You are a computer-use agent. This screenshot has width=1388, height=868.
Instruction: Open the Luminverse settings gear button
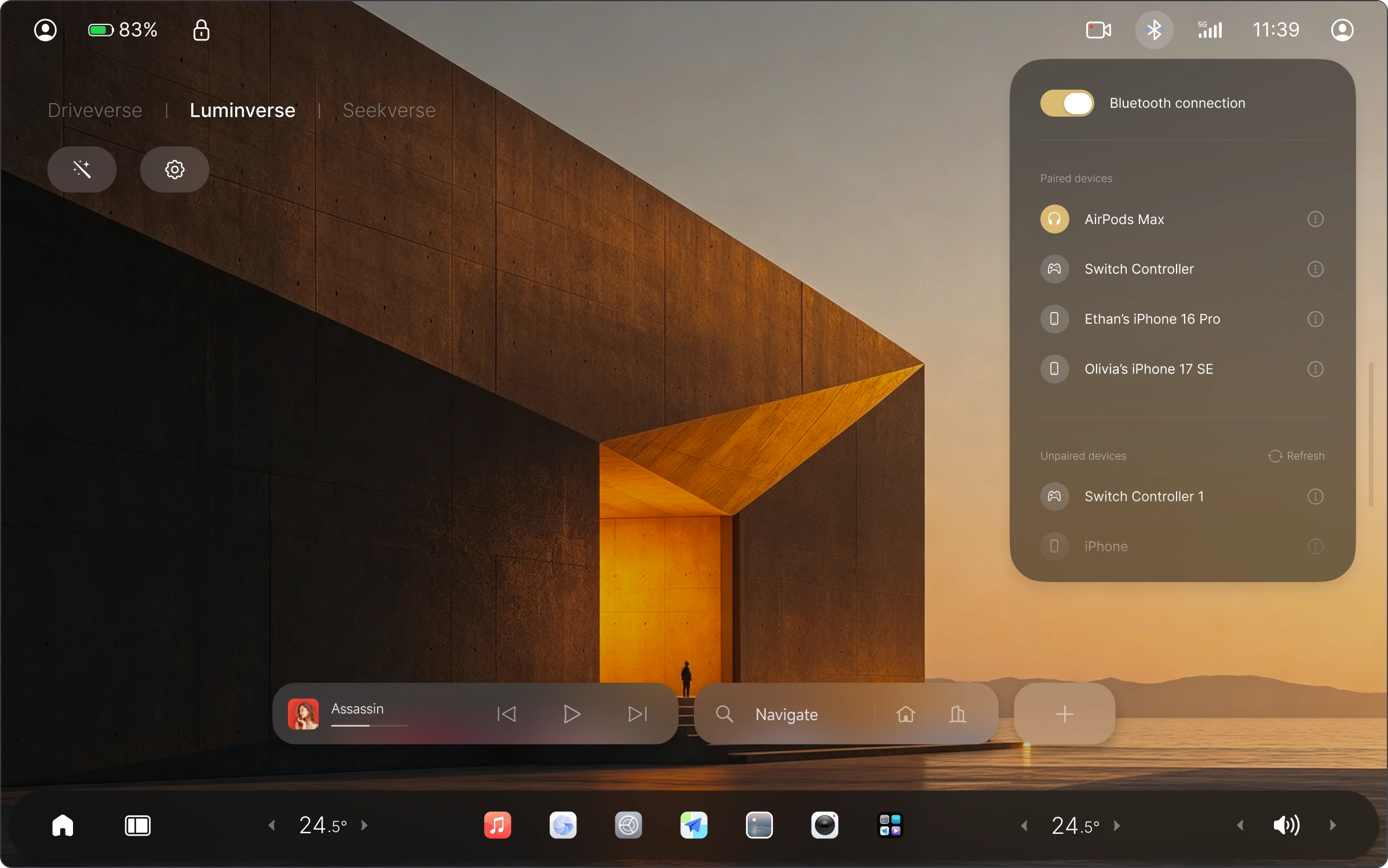[x=174, y=169]
